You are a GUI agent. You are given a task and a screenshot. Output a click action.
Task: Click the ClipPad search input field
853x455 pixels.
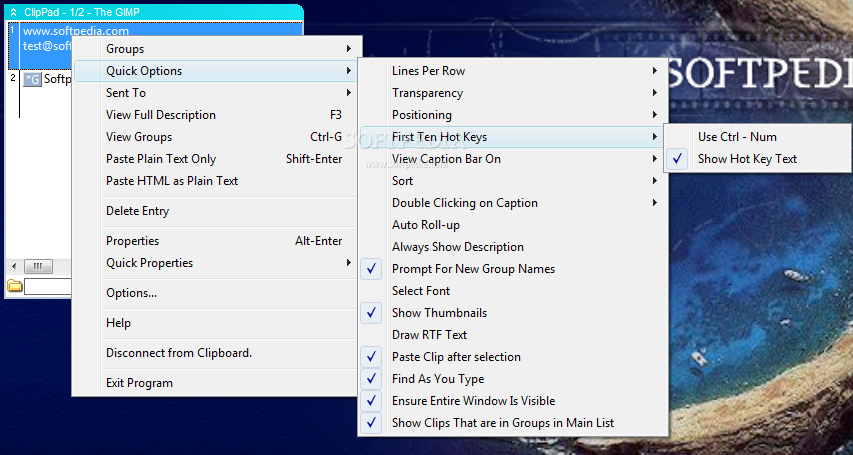tap(48, 286)
